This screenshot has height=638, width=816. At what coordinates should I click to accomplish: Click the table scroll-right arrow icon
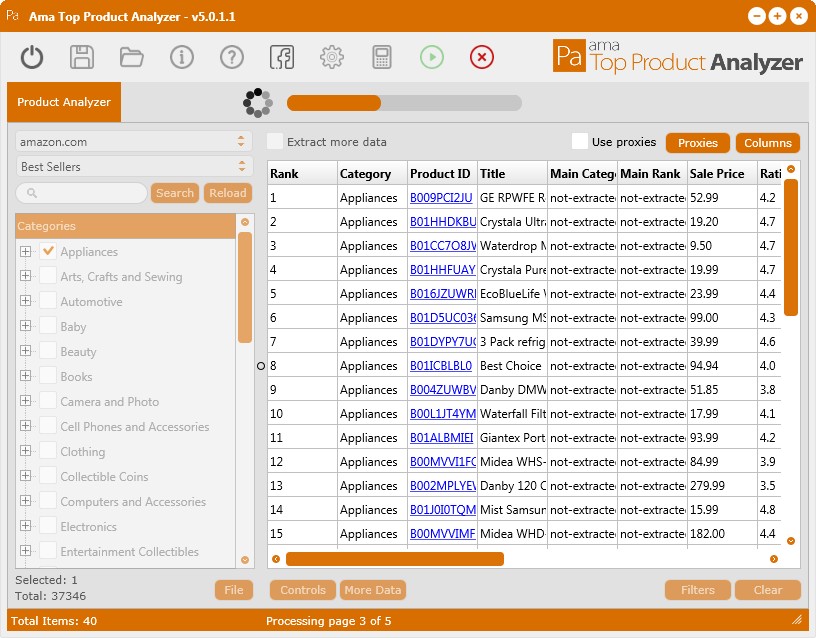pos(774,559)
